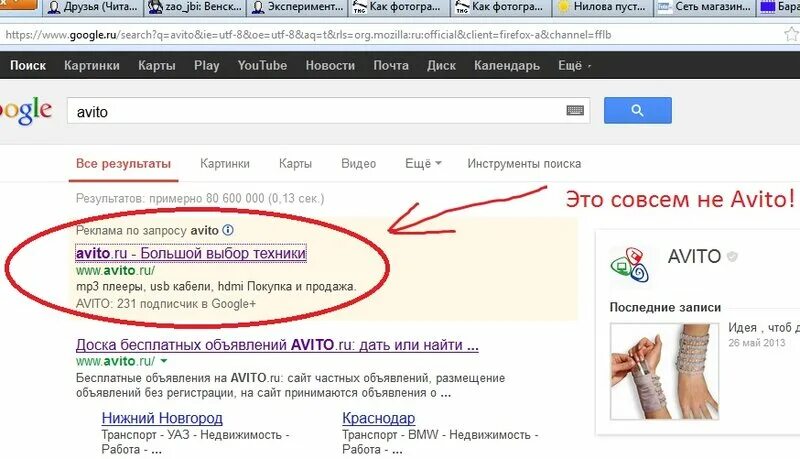Switch to the Друзья (Чита... browser tab
Screen dimensions: 800x459
[x=93, y=7]
